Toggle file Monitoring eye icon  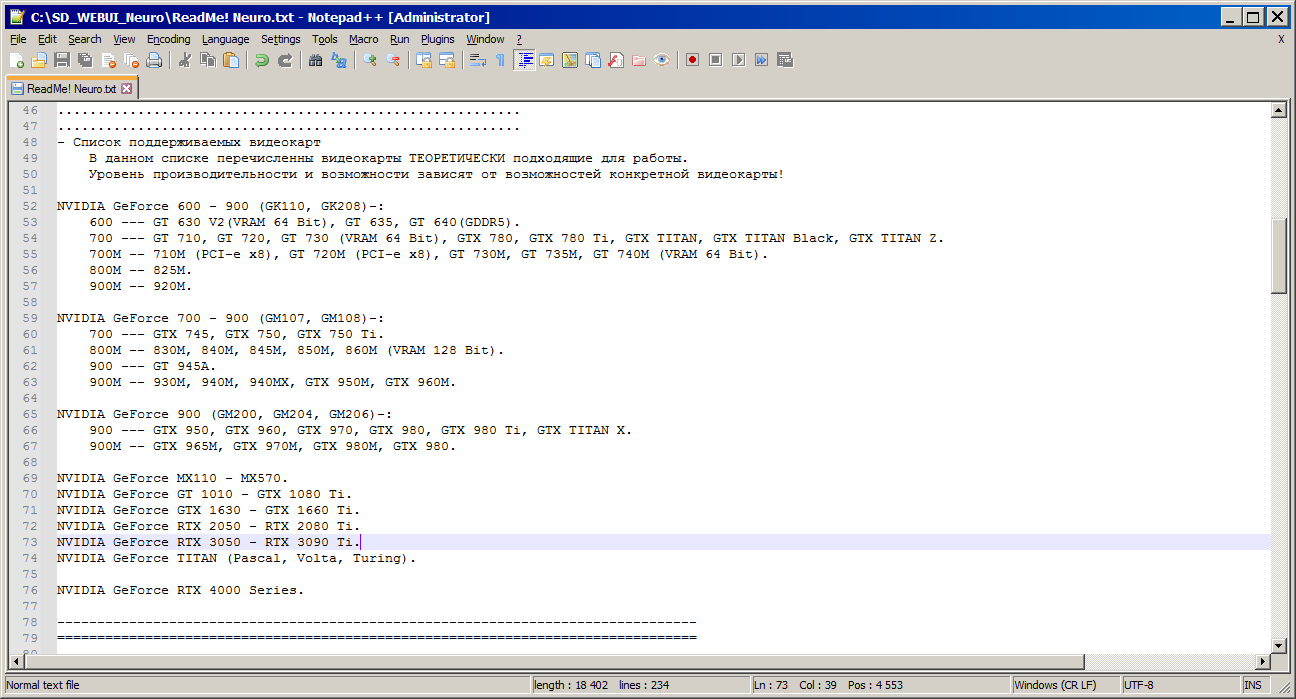(662, 60)
